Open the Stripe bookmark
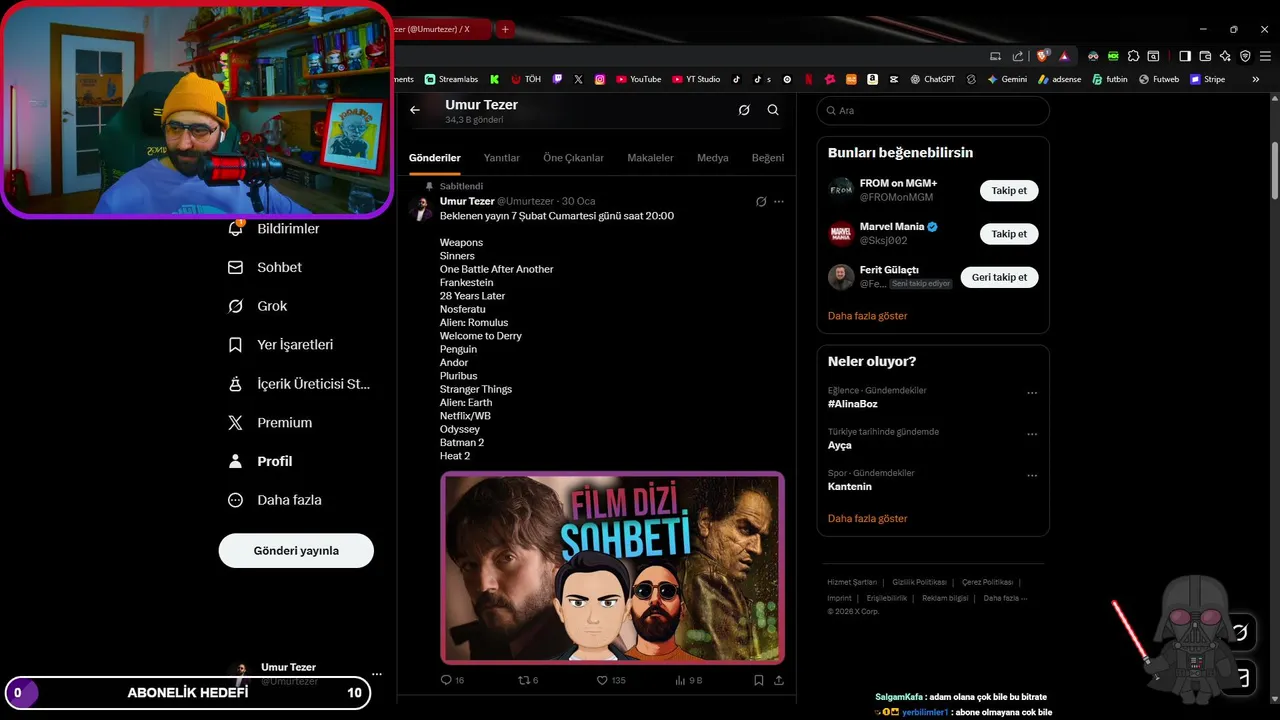Image resolution: width=1280 pixels, height=720 pixels. click(x=1207, y=79)
